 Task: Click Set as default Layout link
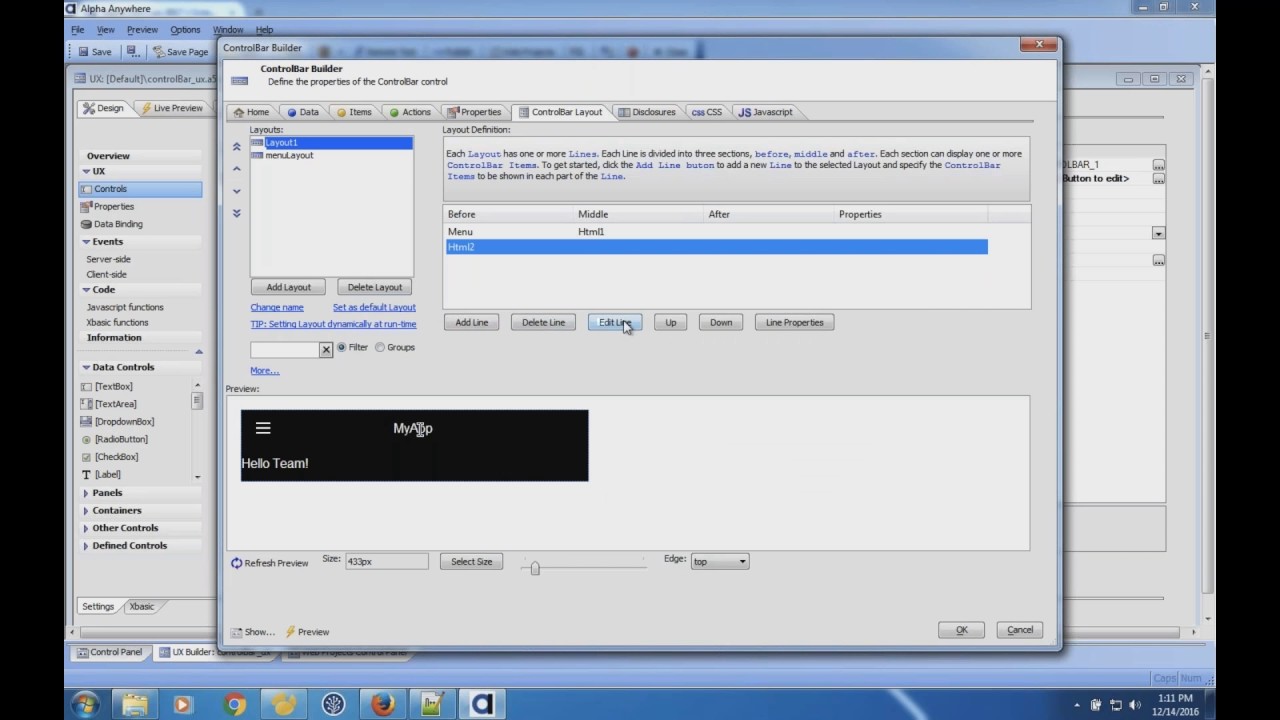point(374,307)
